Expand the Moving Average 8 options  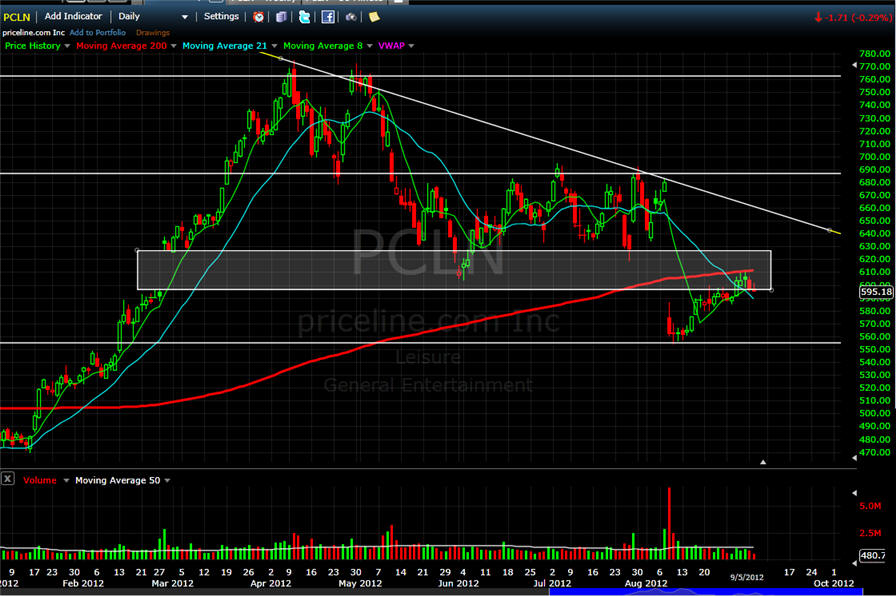click(370, 46)
